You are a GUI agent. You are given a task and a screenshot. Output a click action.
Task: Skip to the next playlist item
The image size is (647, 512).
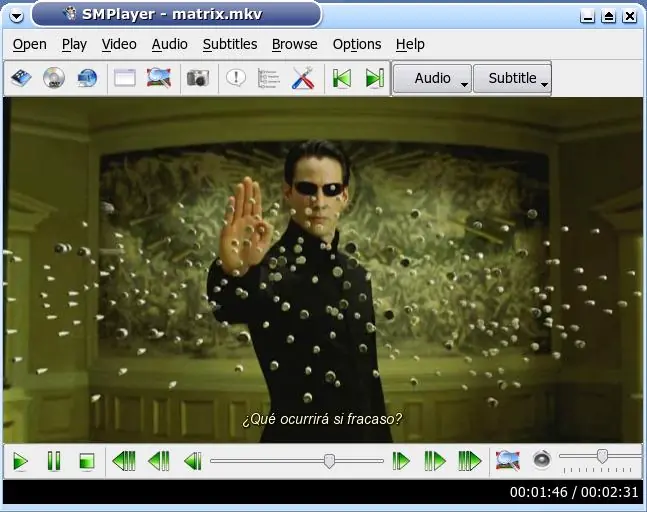pos(375,78)
